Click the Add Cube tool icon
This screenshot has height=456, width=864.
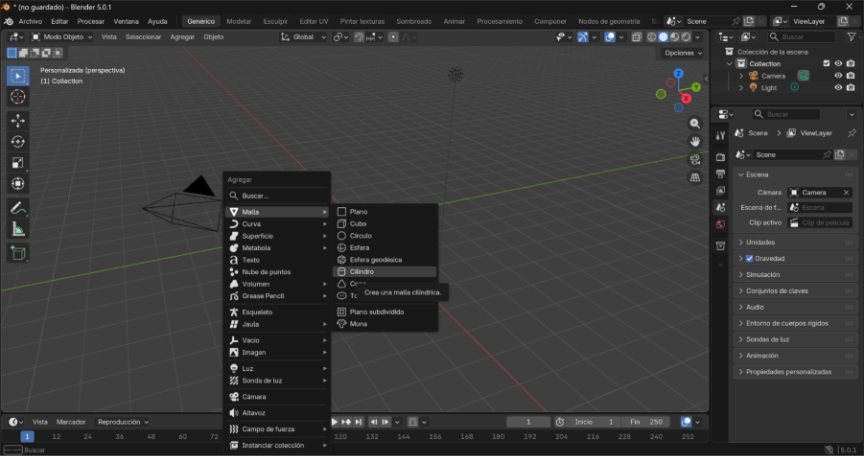(x=18, y=253)
